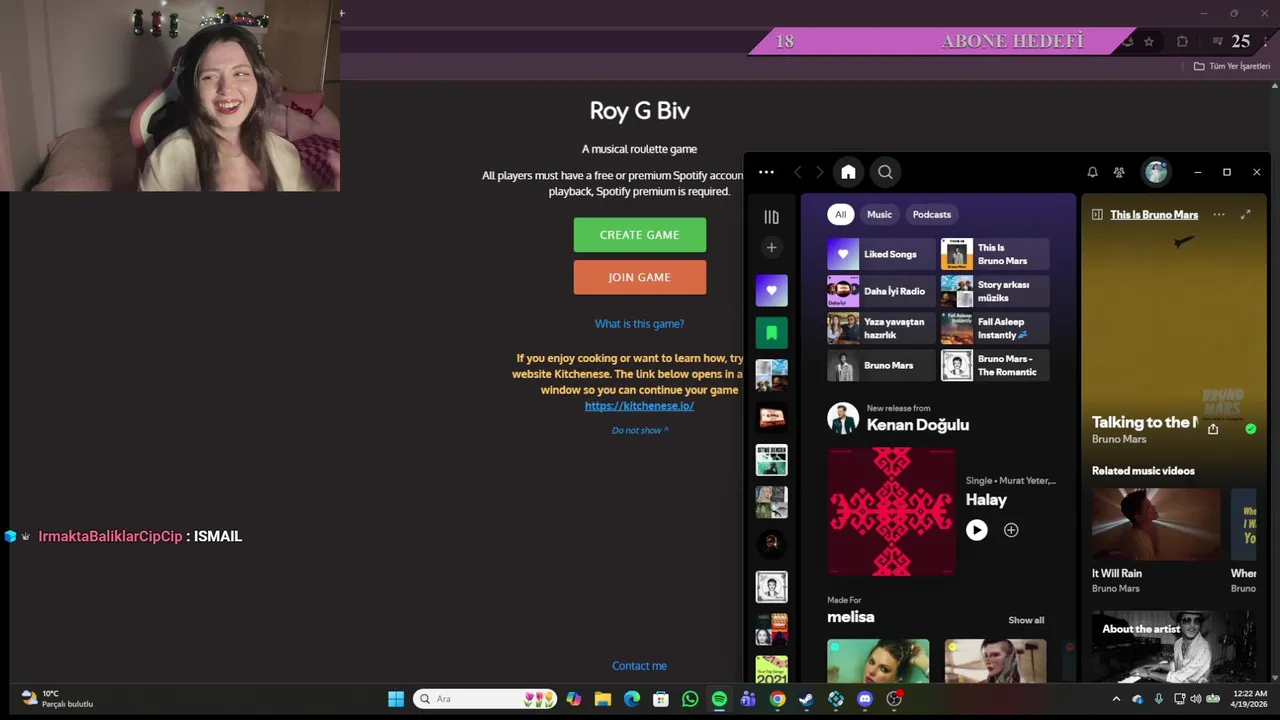Select the Music filter chip
The image size is (1280, 720).
click(879, 214)
